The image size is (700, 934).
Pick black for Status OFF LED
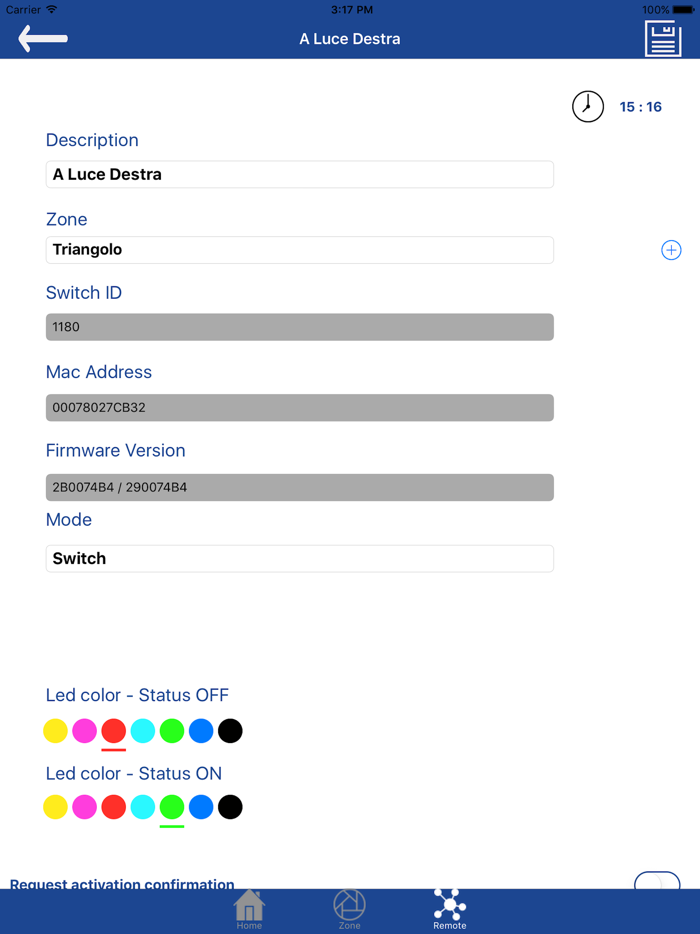[x=230, y=731]
